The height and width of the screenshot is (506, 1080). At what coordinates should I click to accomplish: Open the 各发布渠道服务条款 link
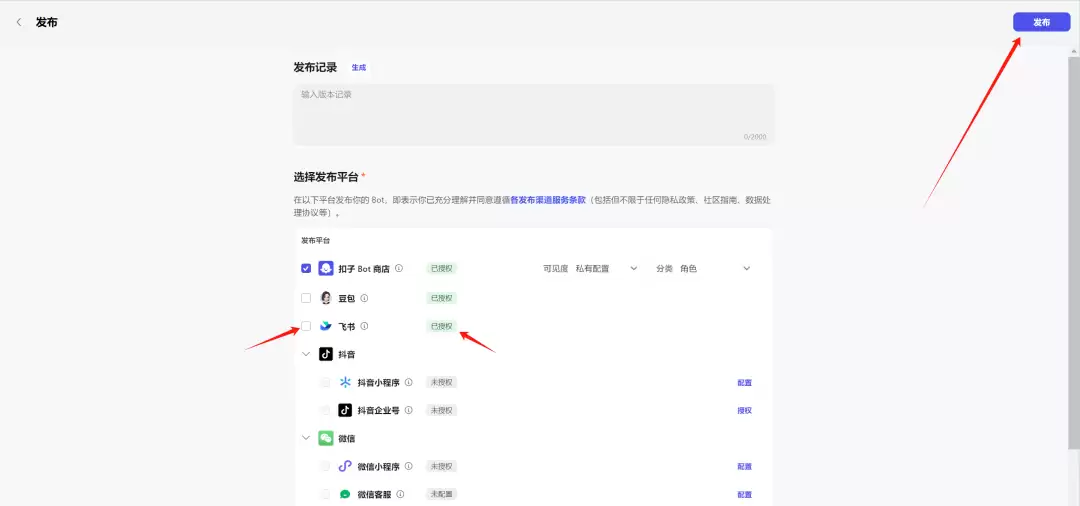548,200
